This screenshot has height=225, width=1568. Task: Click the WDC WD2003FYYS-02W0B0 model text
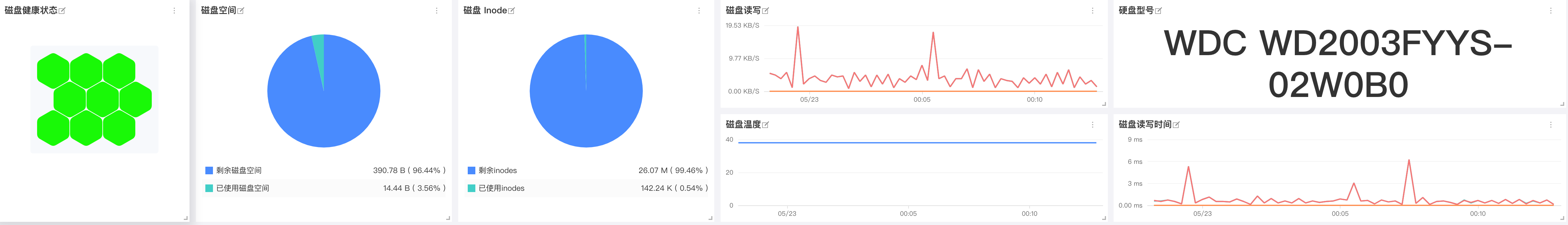(1338, 64)
